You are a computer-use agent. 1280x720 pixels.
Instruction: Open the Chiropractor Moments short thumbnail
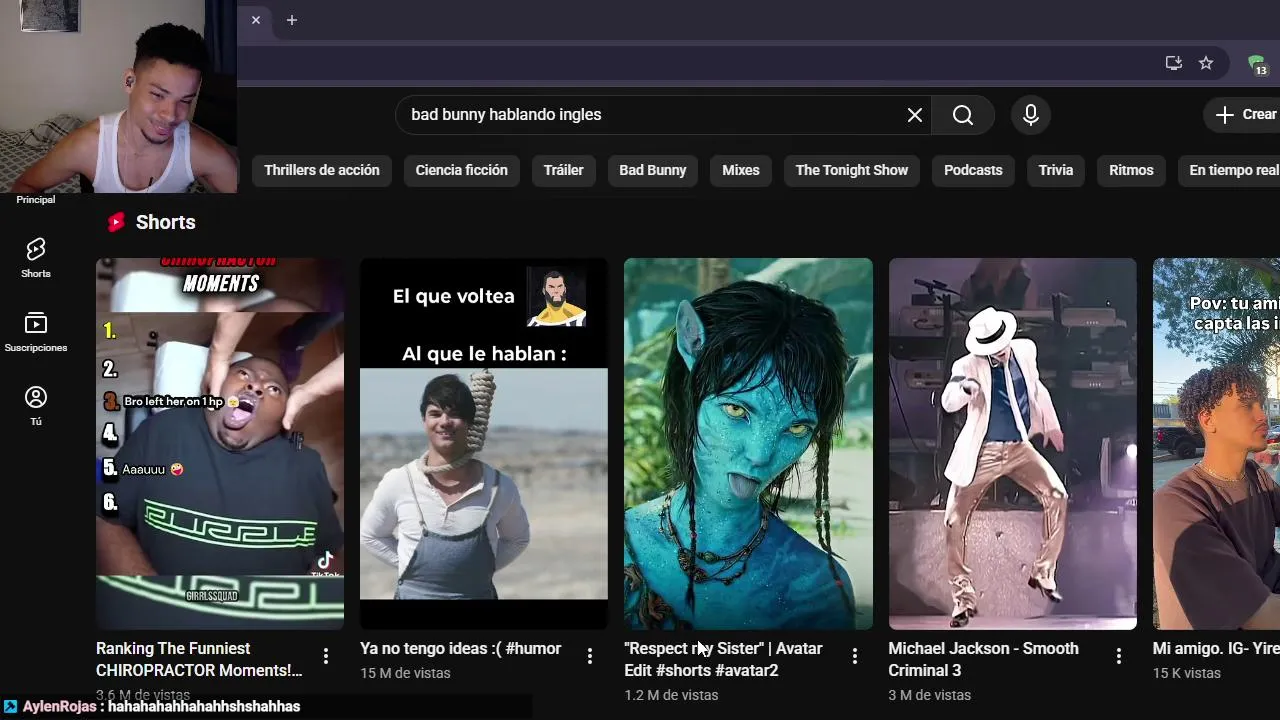pos(220,444)
